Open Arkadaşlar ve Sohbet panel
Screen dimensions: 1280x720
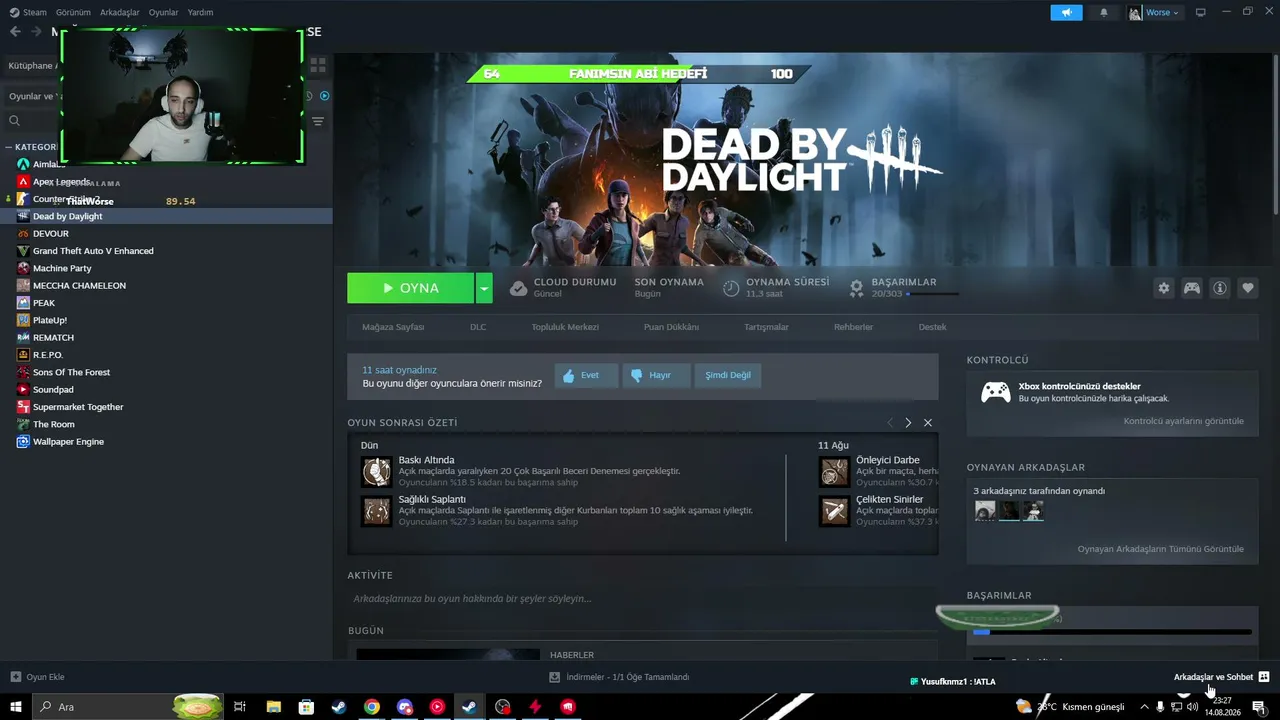pos(1221,677)
